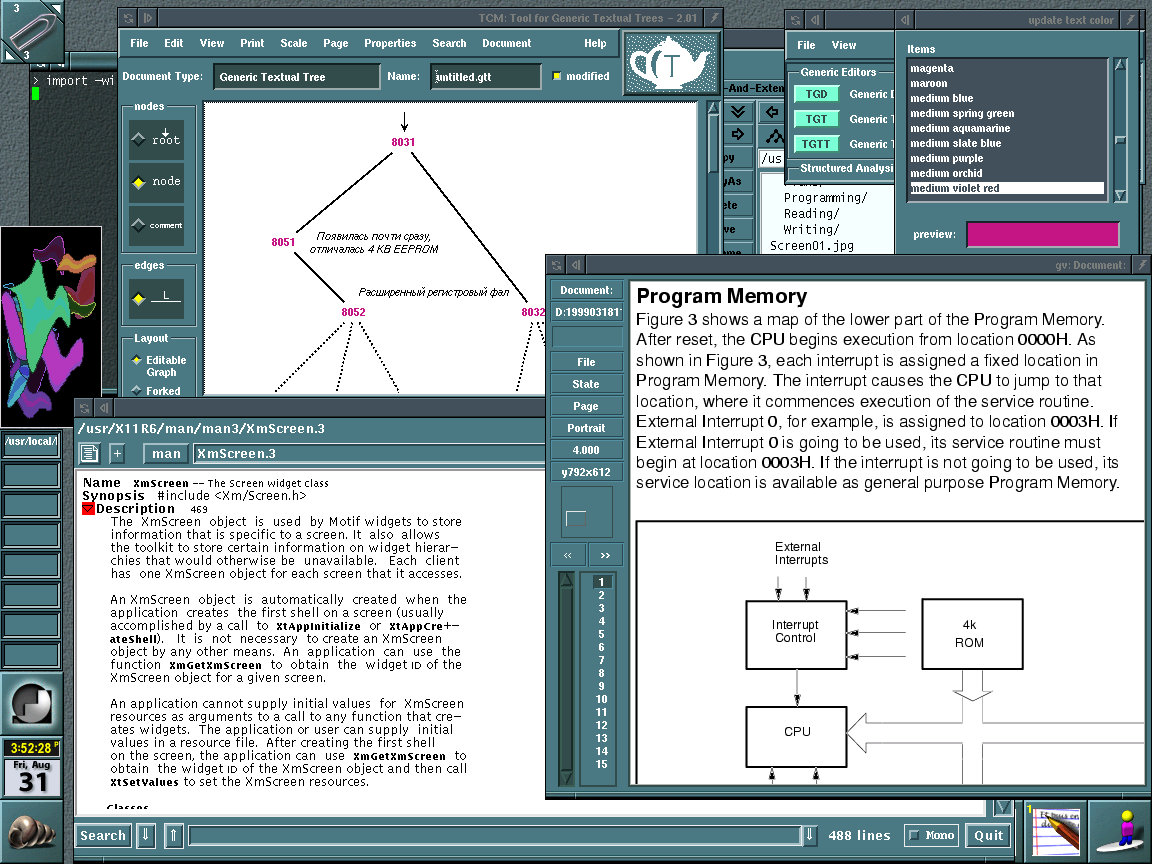Click the Name field containing untitled.gtt
This screenshot has height=864, width=1152.
tap(485, 76)
